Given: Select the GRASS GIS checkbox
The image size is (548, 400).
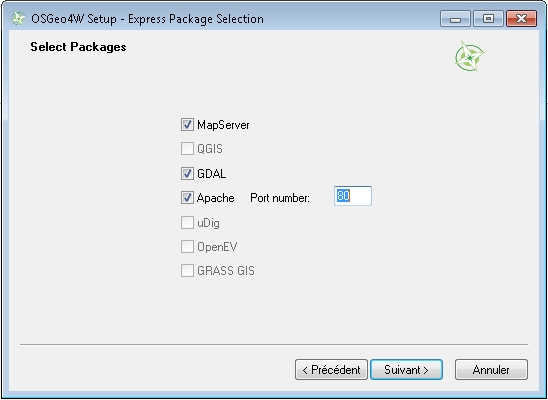Looking at the screenshot, I should [x=187, y=271].
